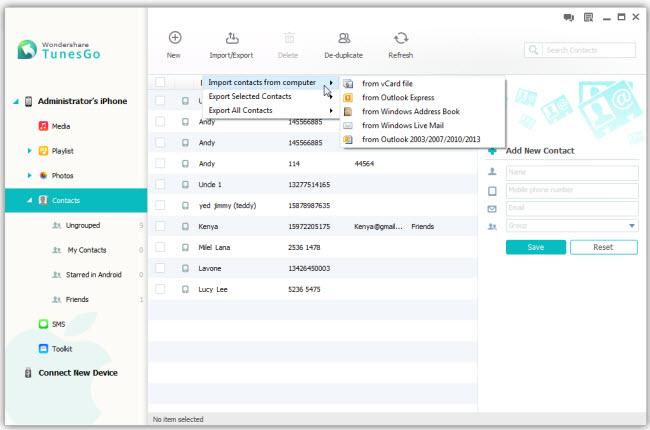Image resolution: width=650 pixels, height=430 pixels.
Task: Click the Mobile phone number field
Action: (572, 190)
